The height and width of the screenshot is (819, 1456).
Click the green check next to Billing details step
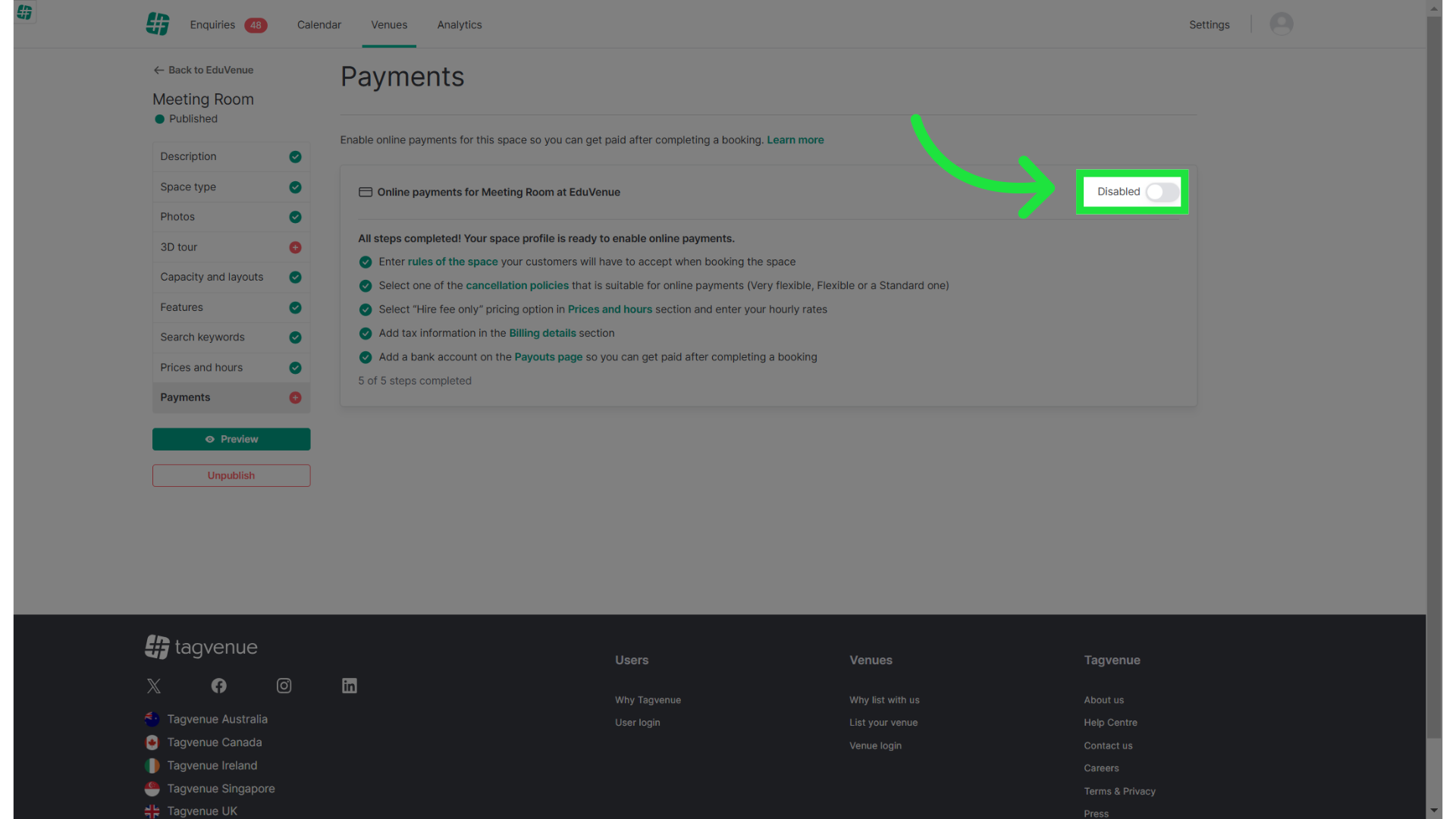tap(366, 334)
